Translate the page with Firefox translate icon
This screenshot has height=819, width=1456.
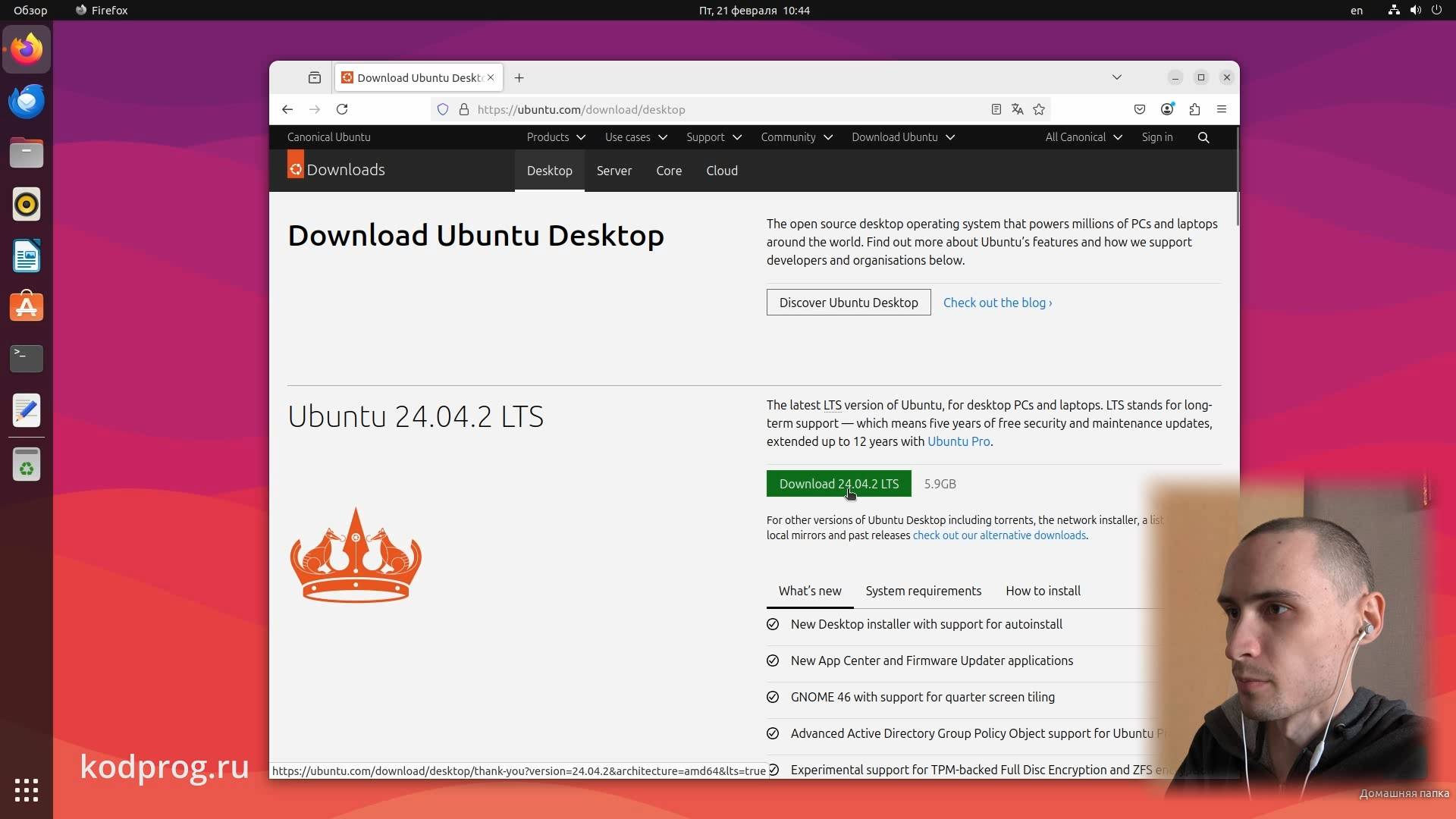pos(1017,109)
